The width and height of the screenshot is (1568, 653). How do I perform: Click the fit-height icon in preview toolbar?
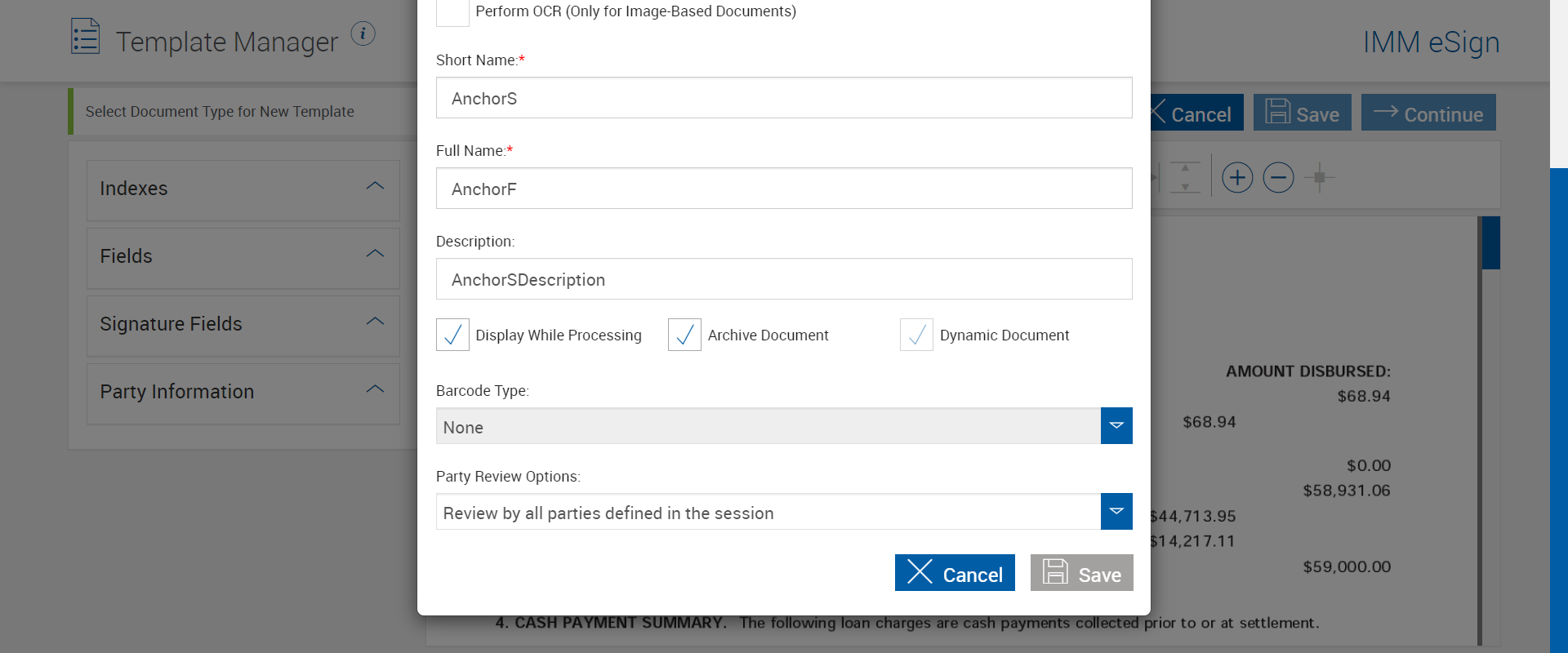click(x=1185, y=177)
